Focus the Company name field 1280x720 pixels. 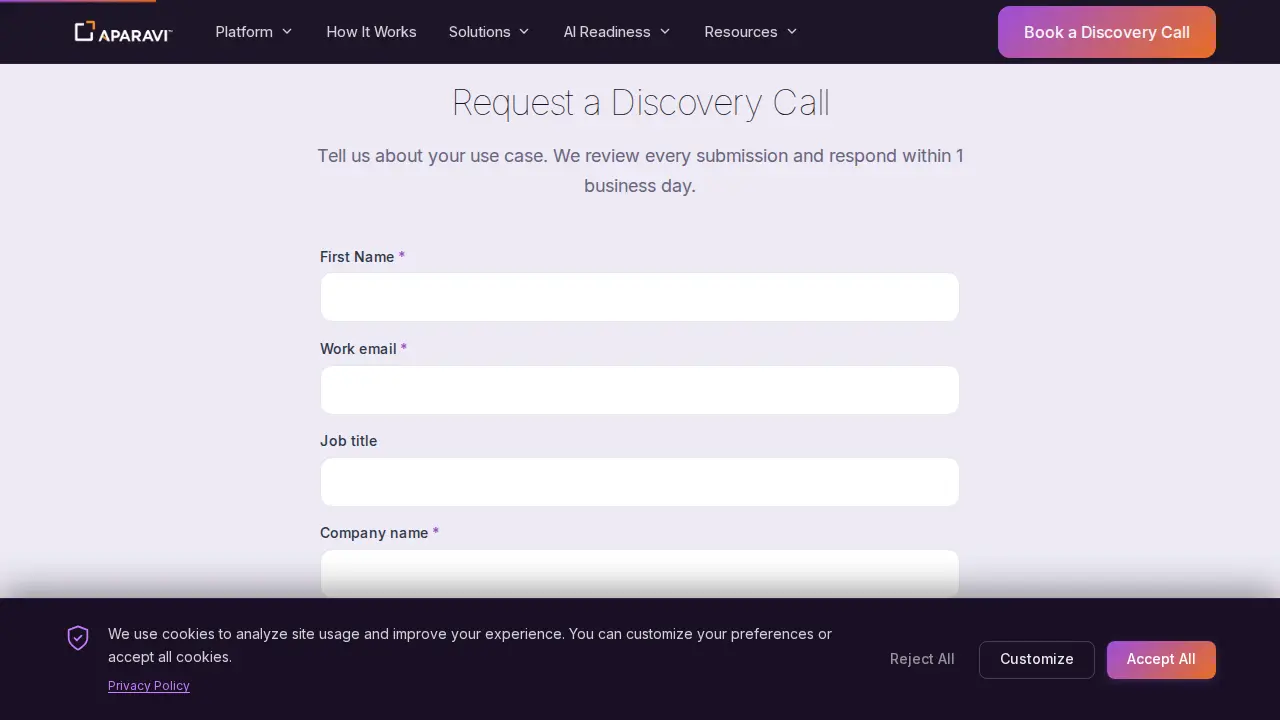[x=640, y=573]
